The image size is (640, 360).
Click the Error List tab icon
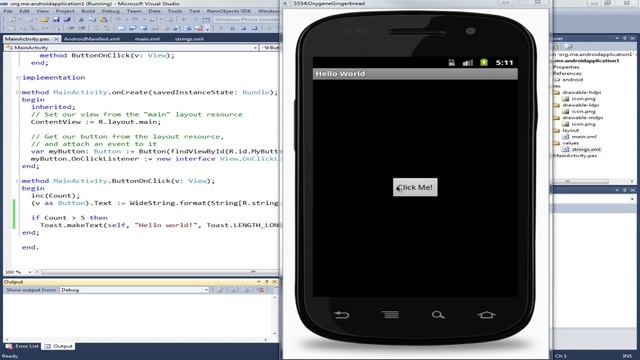point(9,346)
